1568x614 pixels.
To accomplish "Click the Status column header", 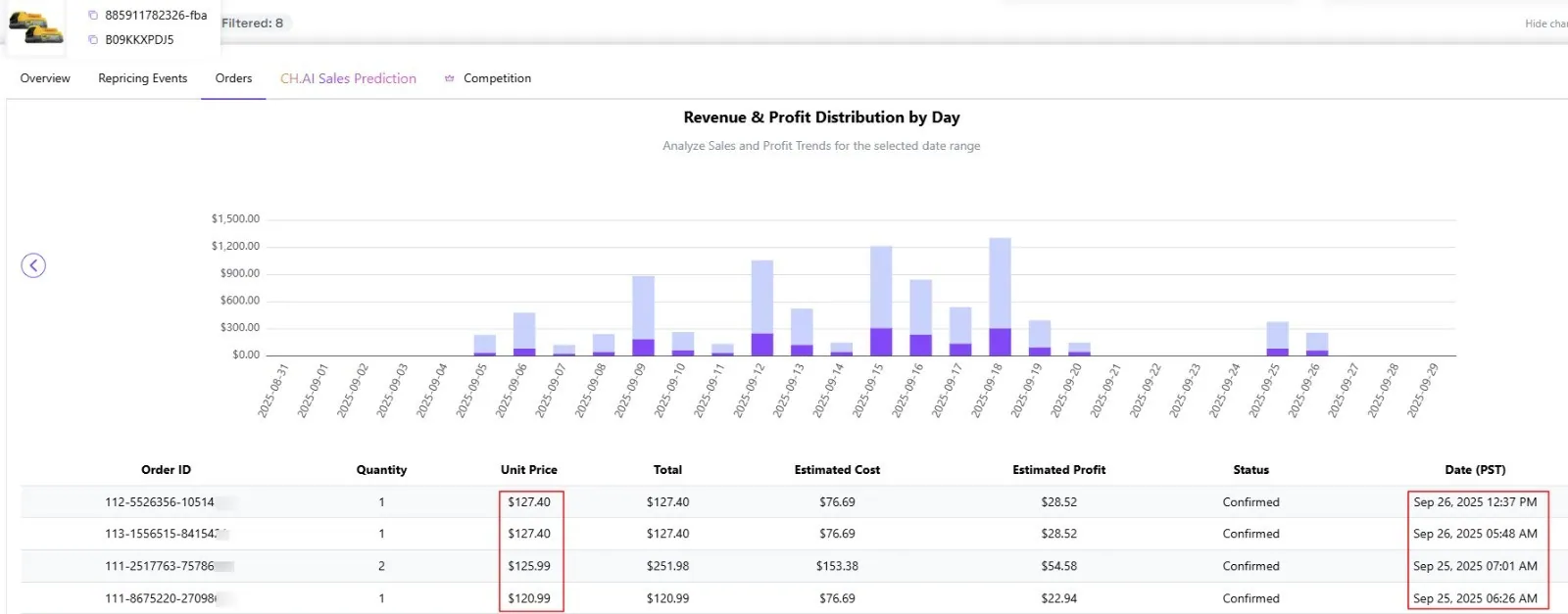I will click(1250, 470).
